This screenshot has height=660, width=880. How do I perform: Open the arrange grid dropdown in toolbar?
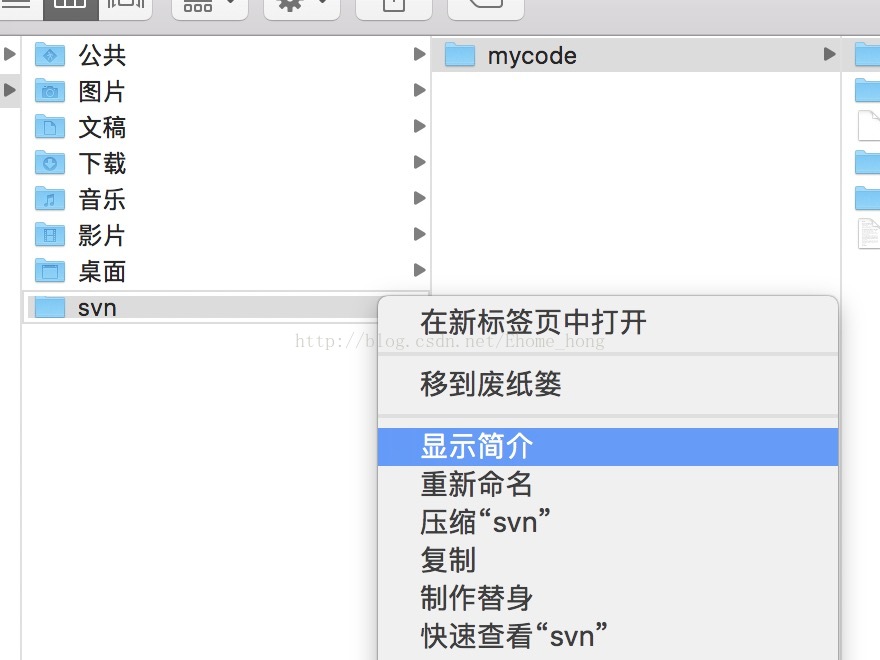209,8
